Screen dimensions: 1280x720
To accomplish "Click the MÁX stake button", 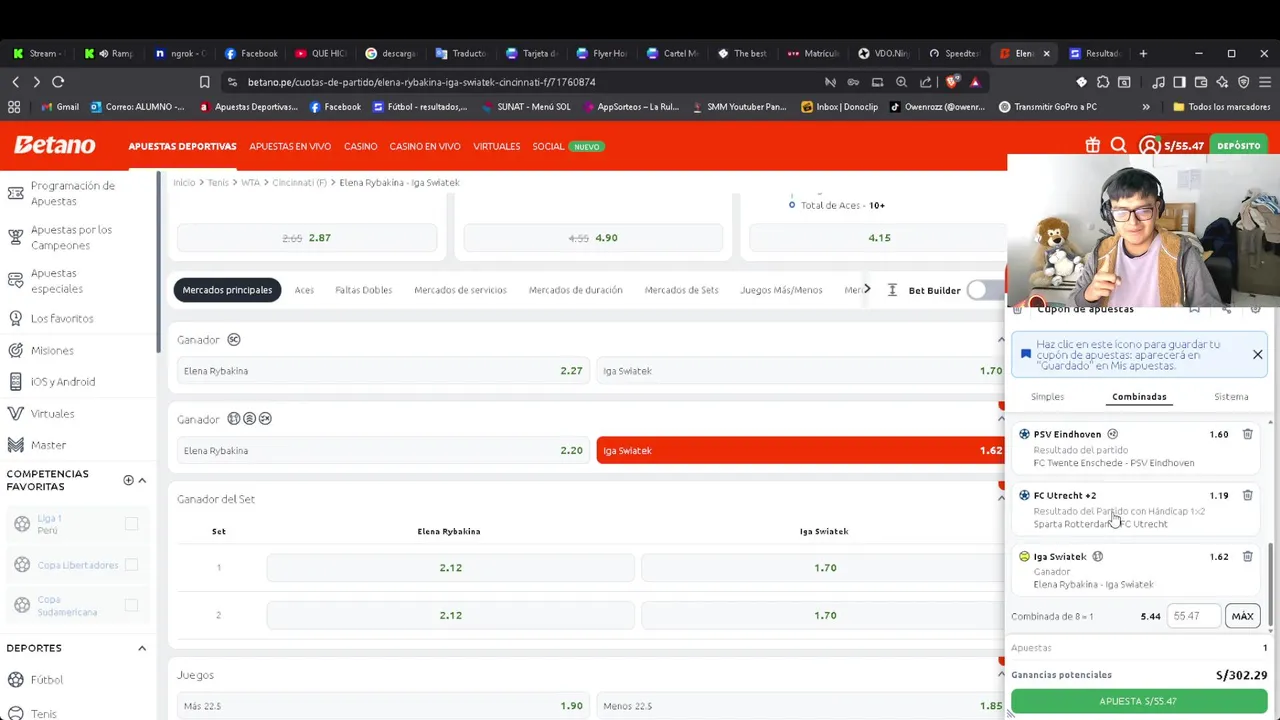I will coord(1242,616).
